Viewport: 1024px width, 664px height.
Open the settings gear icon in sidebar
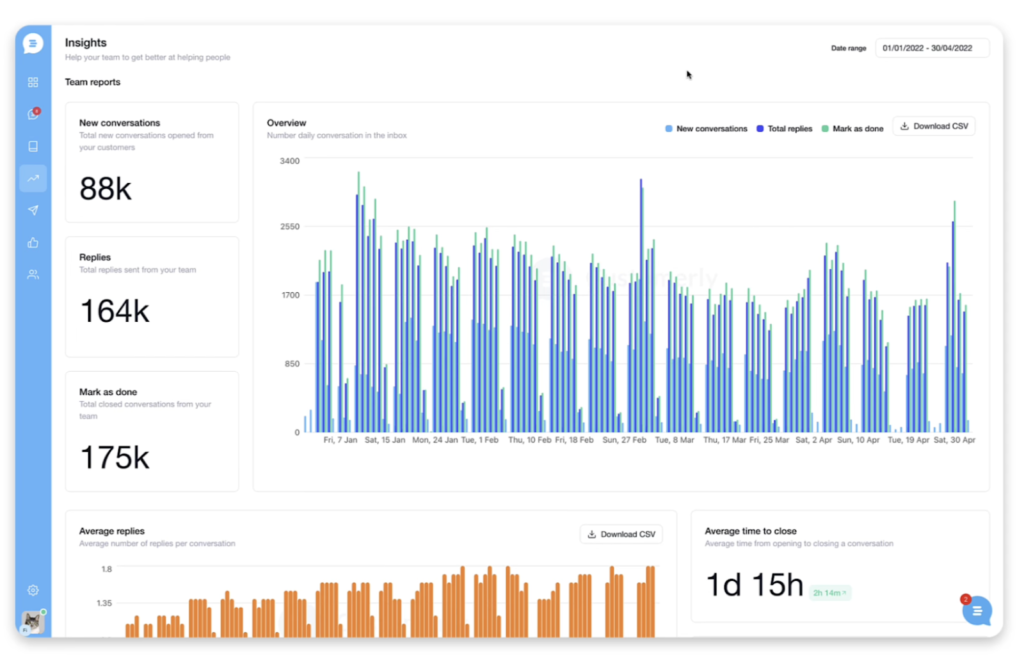(x=33, y=590)
